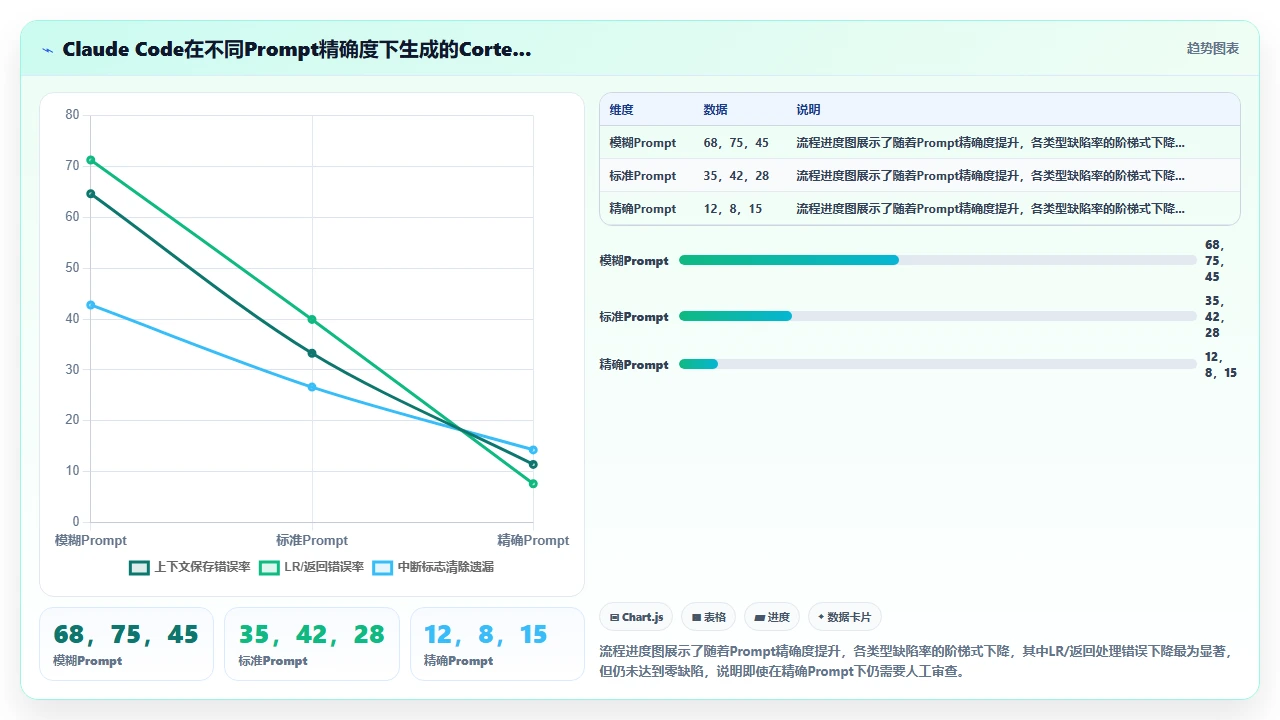Image resolution: width=1280 pixels, height=720 pixels.
Task: Select the 进度 tag chip
Action: [x=772, y=617]
